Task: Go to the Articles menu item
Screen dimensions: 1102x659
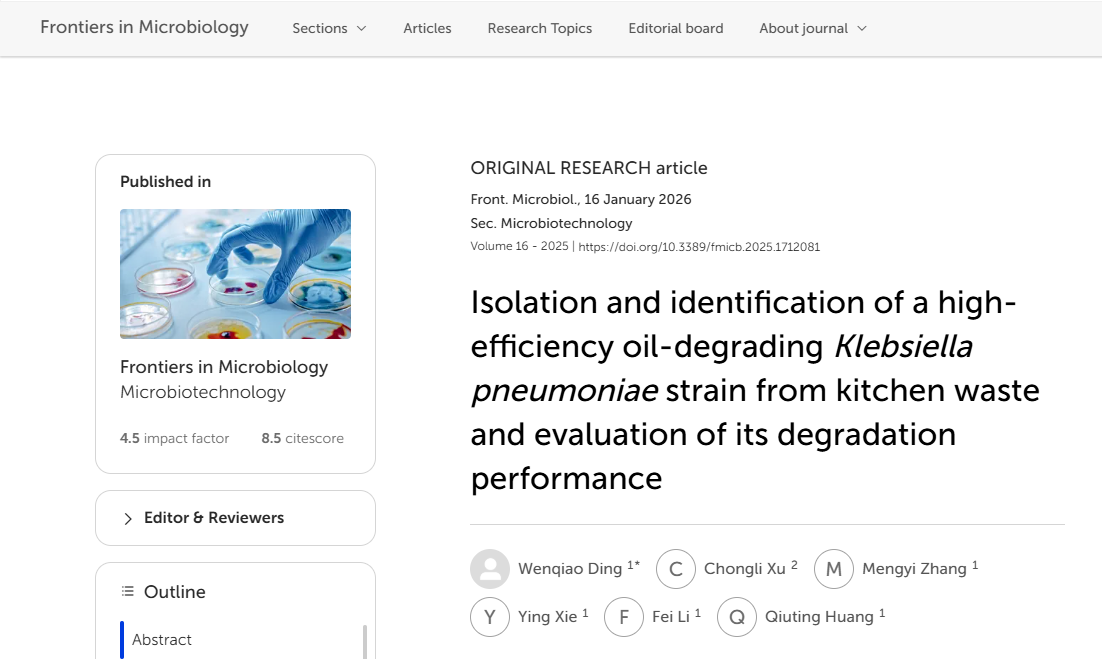Action: pyautogui.click(x=427, y=28)
